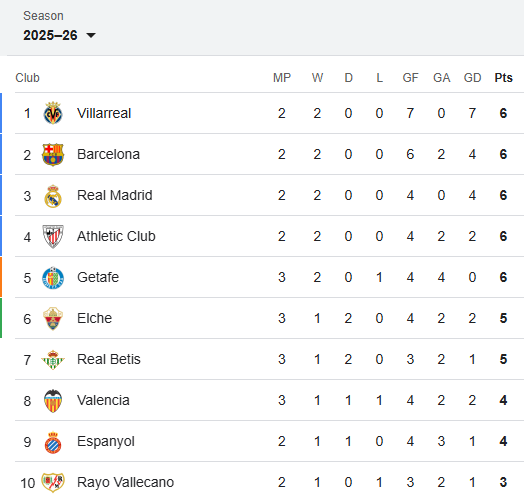Click the Real Madrid crest icon

53,196
